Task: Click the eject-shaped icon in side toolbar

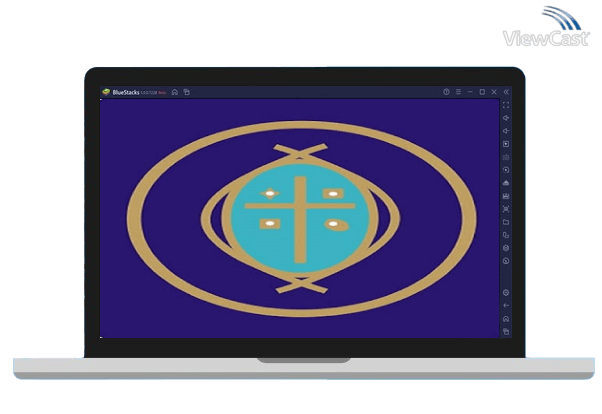Action: (x=506, y=183)
